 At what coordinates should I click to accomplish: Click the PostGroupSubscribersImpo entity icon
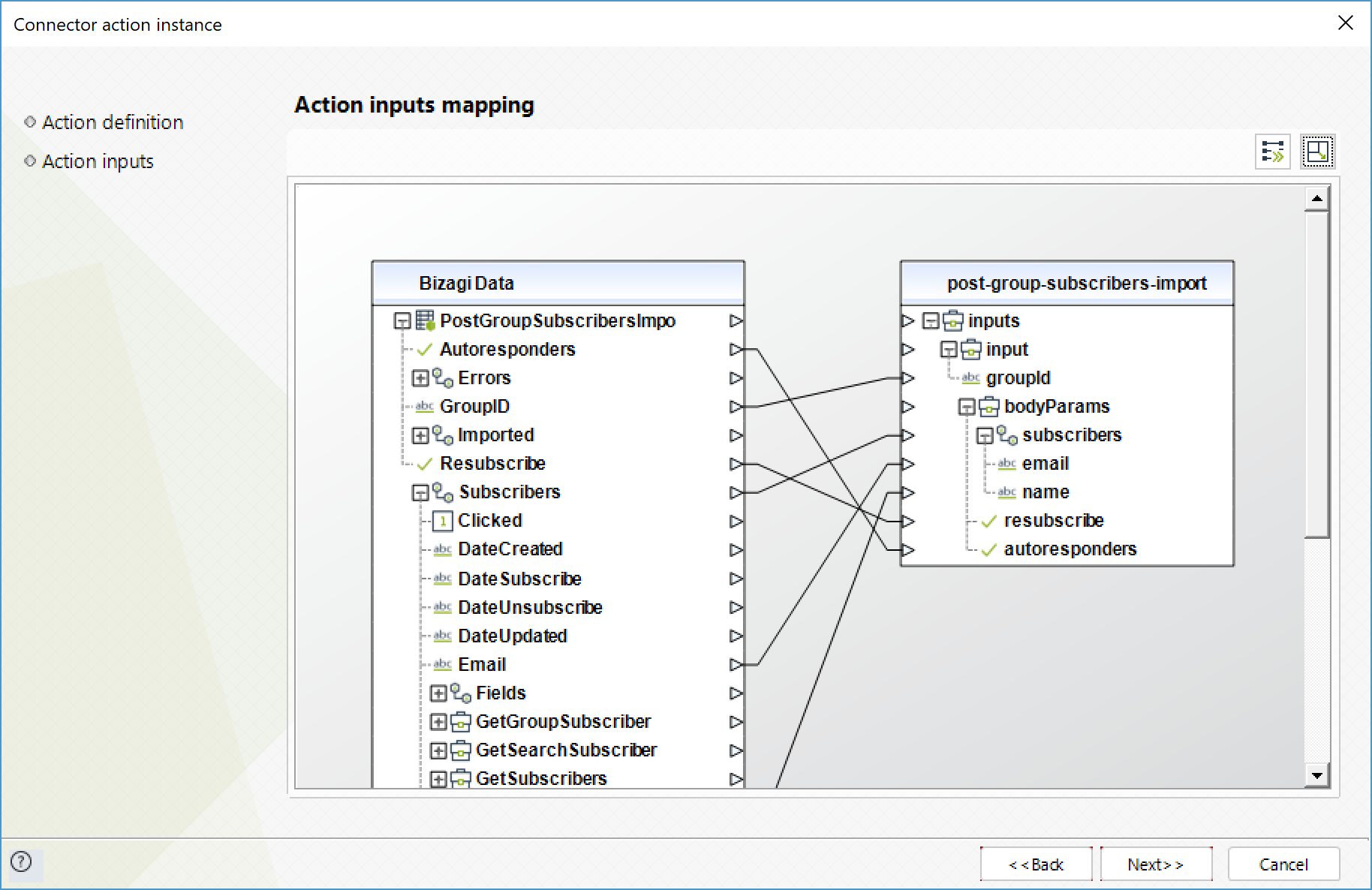point(426,321)
